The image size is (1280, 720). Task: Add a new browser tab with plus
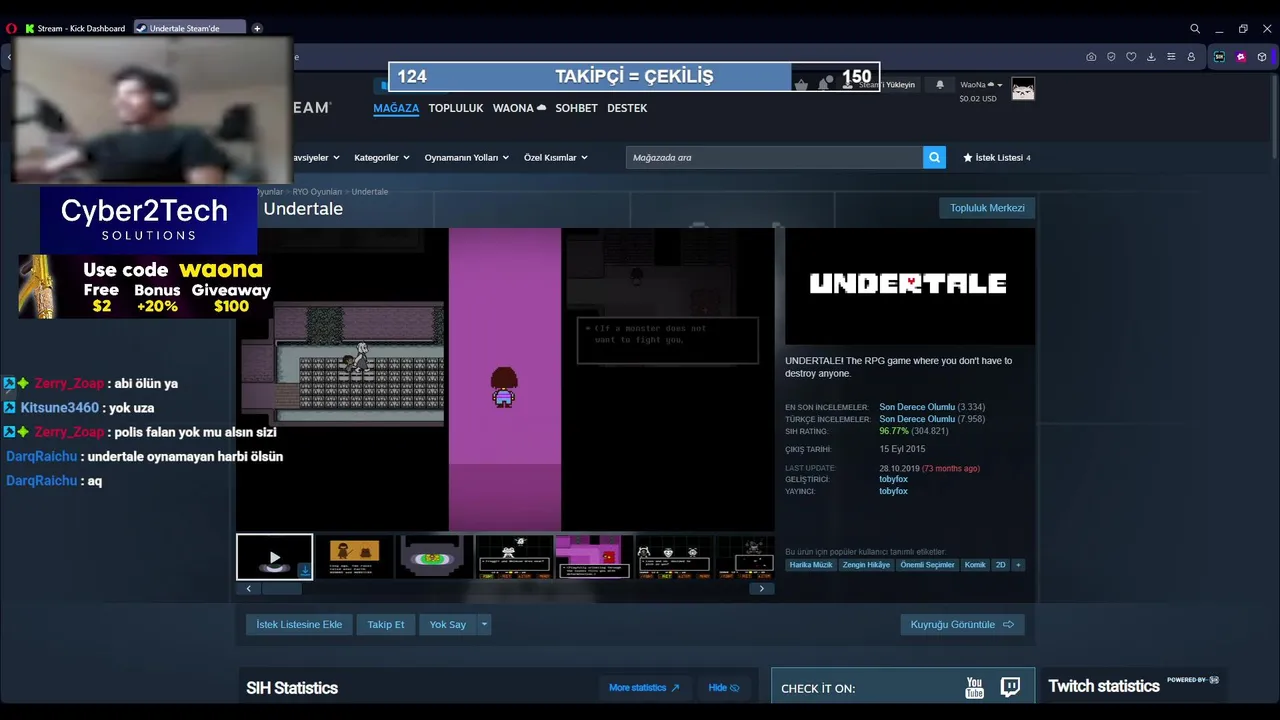(x=257, y=29)
